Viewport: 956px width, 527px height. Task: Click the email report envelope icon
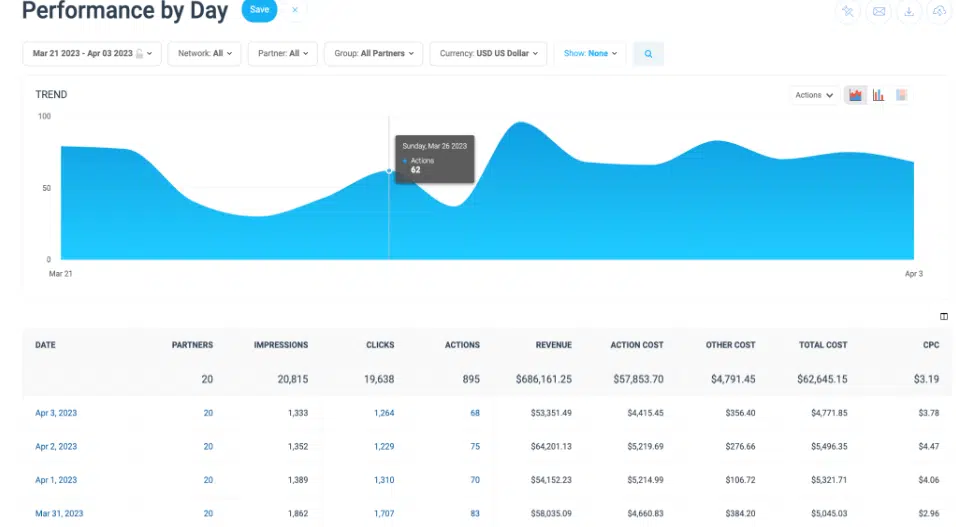tap(879, 11)
